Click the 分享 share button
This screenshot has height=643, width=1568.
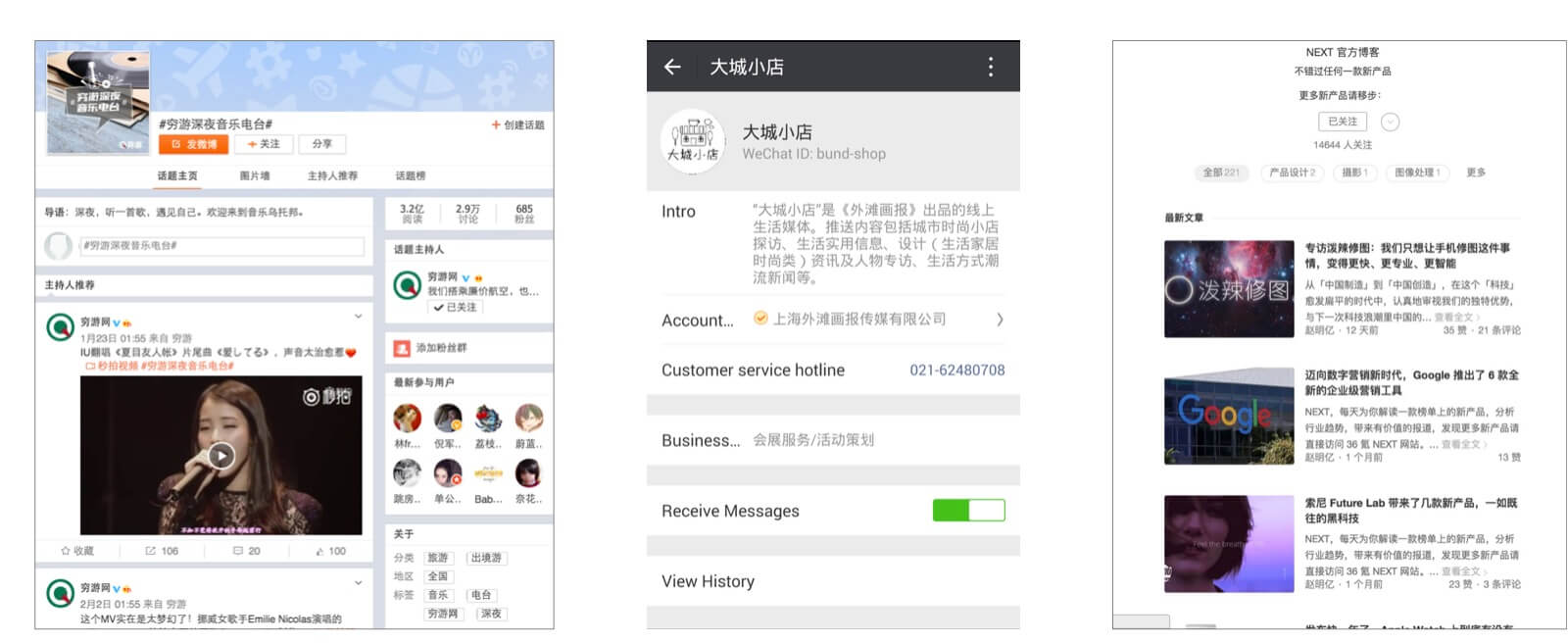[322, 144]
